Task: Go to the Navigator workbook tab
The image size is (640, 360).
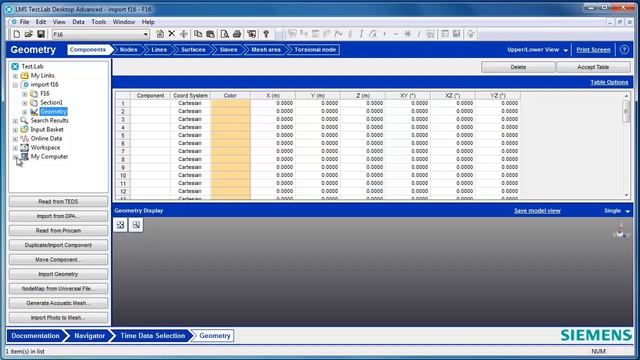Action: pos(89,336)
